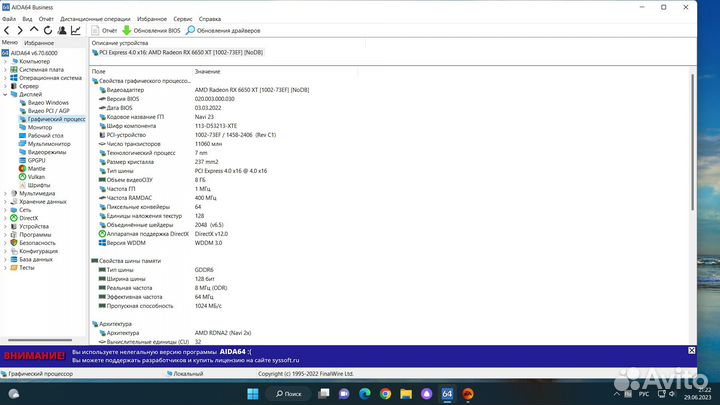720x405 pixels.
Task: Select Видео PCI / AGP tree item
Action: pos(44,111)
